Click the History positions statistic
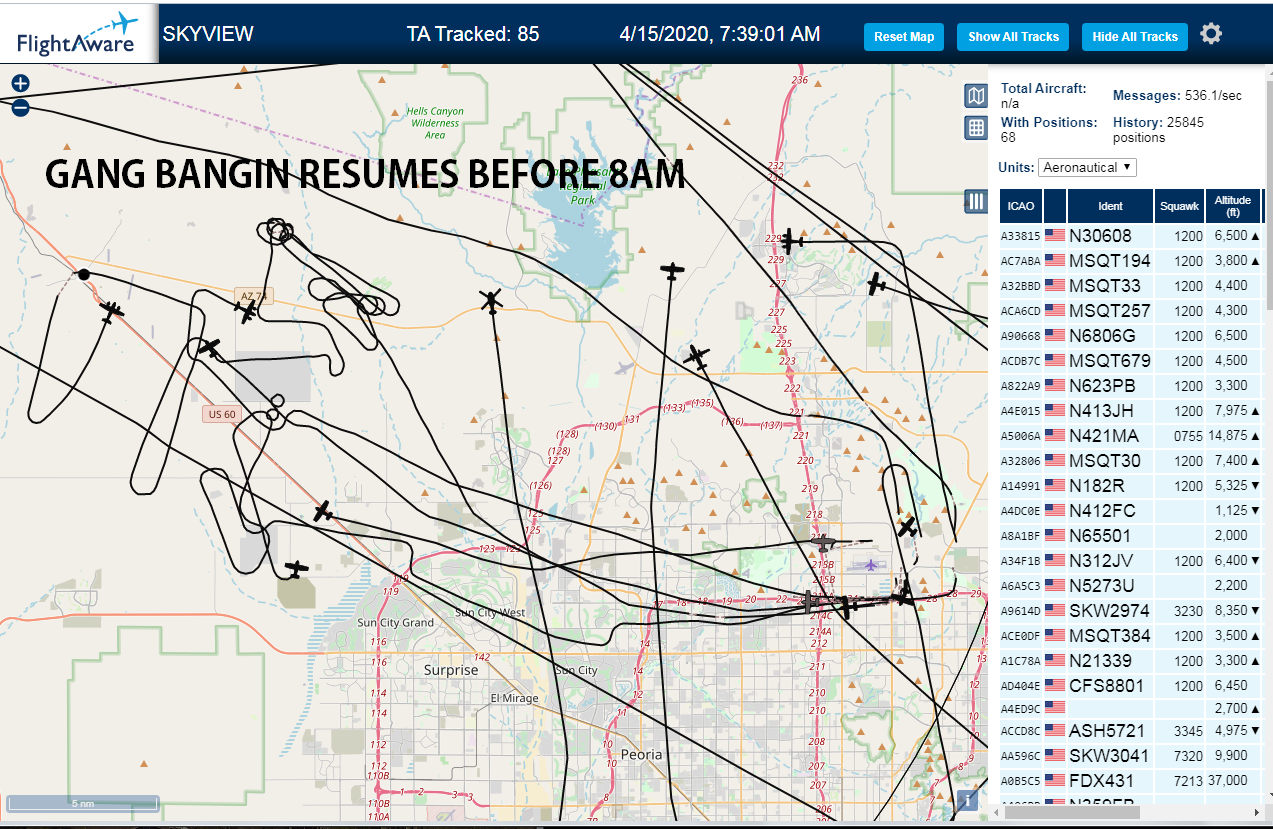Viewport: 1273px width, 829px height. (x=1158, y=130)
